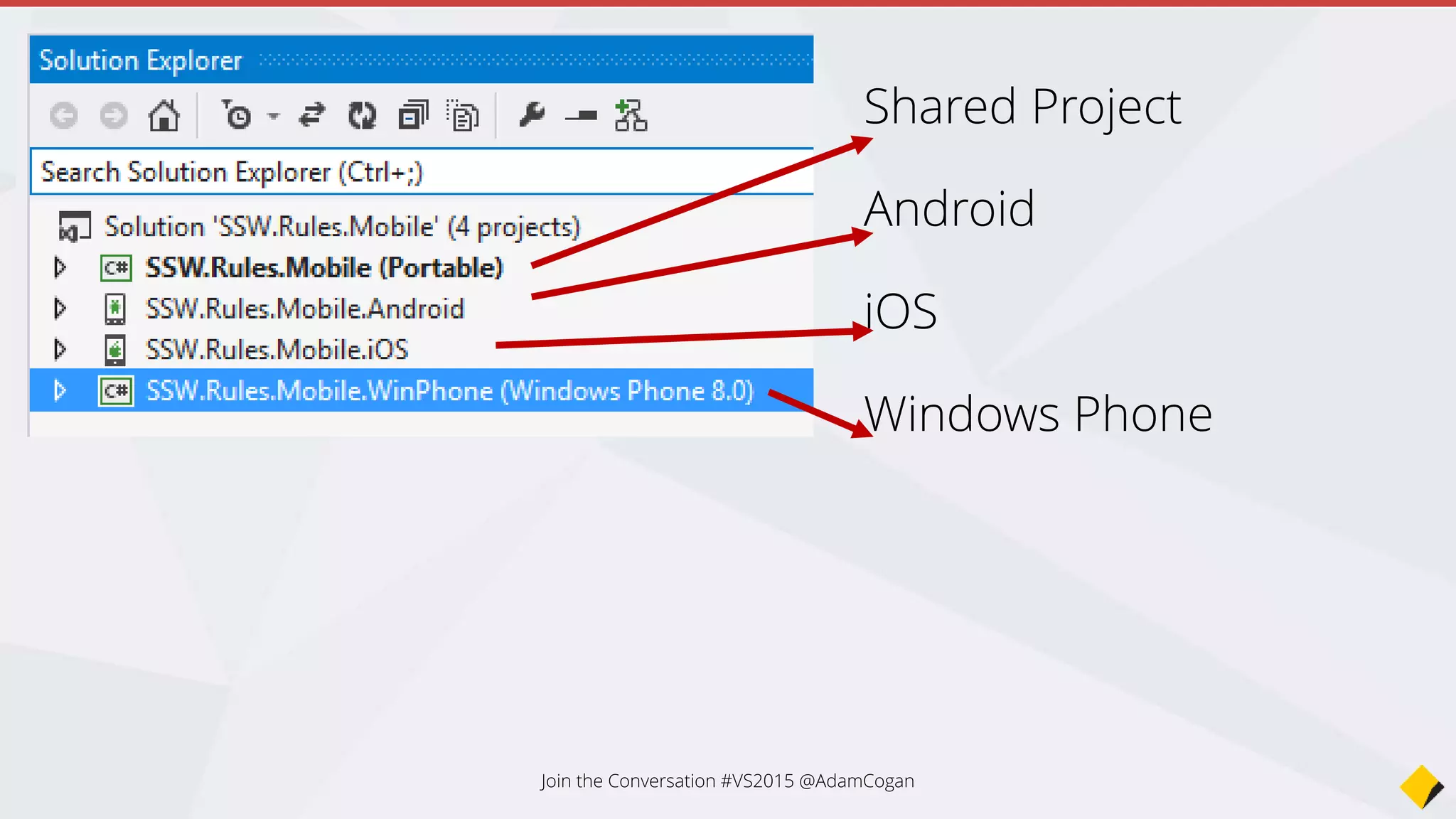Click the 'Windows Phone' label text
The width and height of the screenshot is (1456, 819).
coord(1038,414)
